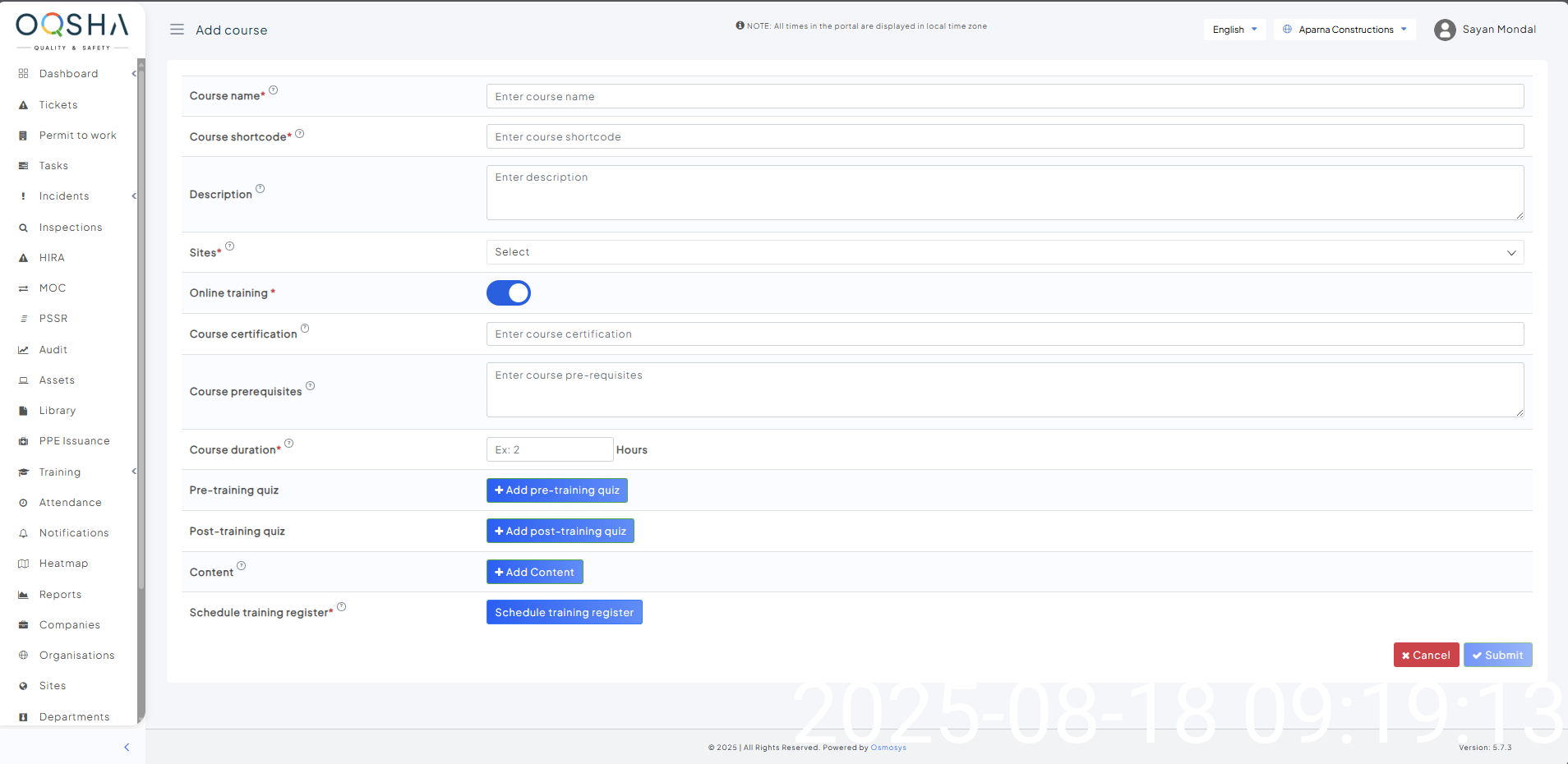This screenshot has width=1568, height=764.
Task: Click the hamburger menu icon
Action: click(177, 30)
